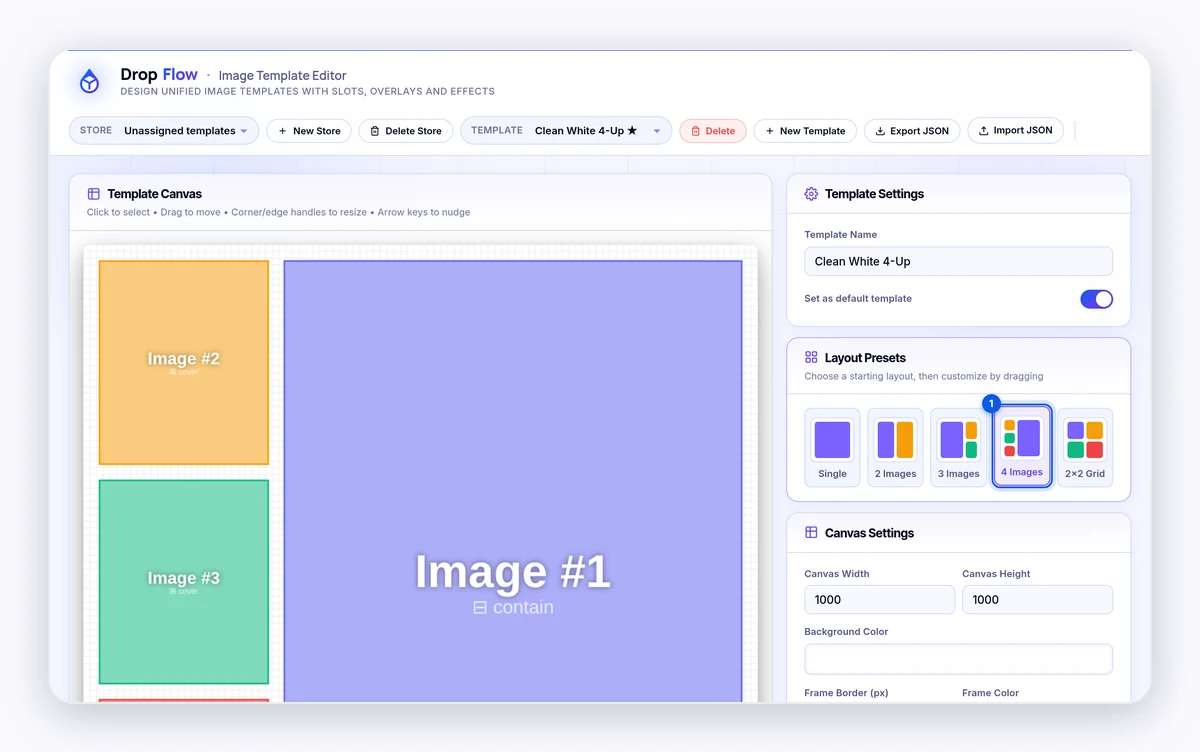The image size is (1200, 752).
Task: Click the 'Frame Color' label
Action: click(990, 692)
